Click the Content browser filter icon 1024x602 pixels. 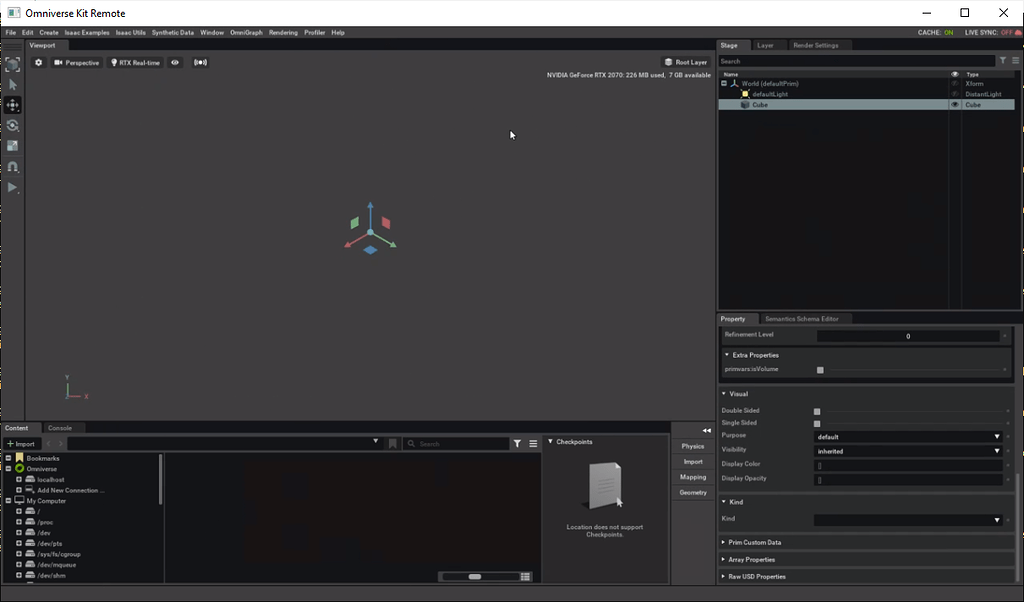click(x=517, y=444)
